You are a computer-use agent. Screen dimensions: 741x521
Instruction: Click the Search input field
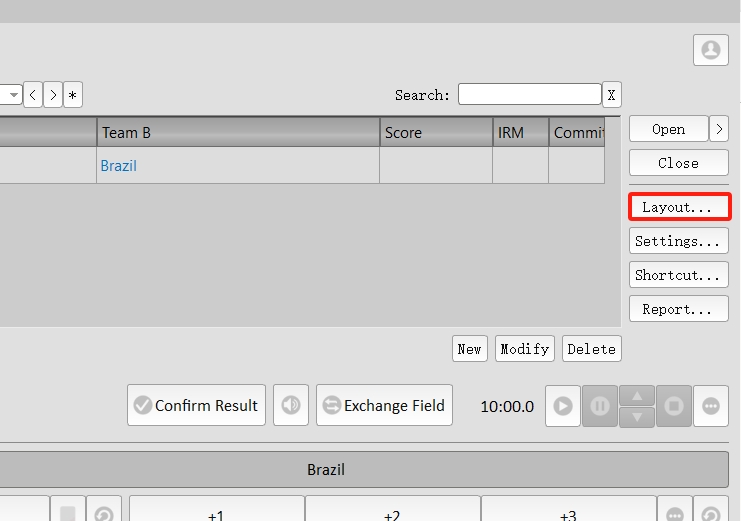coord(529,95)
